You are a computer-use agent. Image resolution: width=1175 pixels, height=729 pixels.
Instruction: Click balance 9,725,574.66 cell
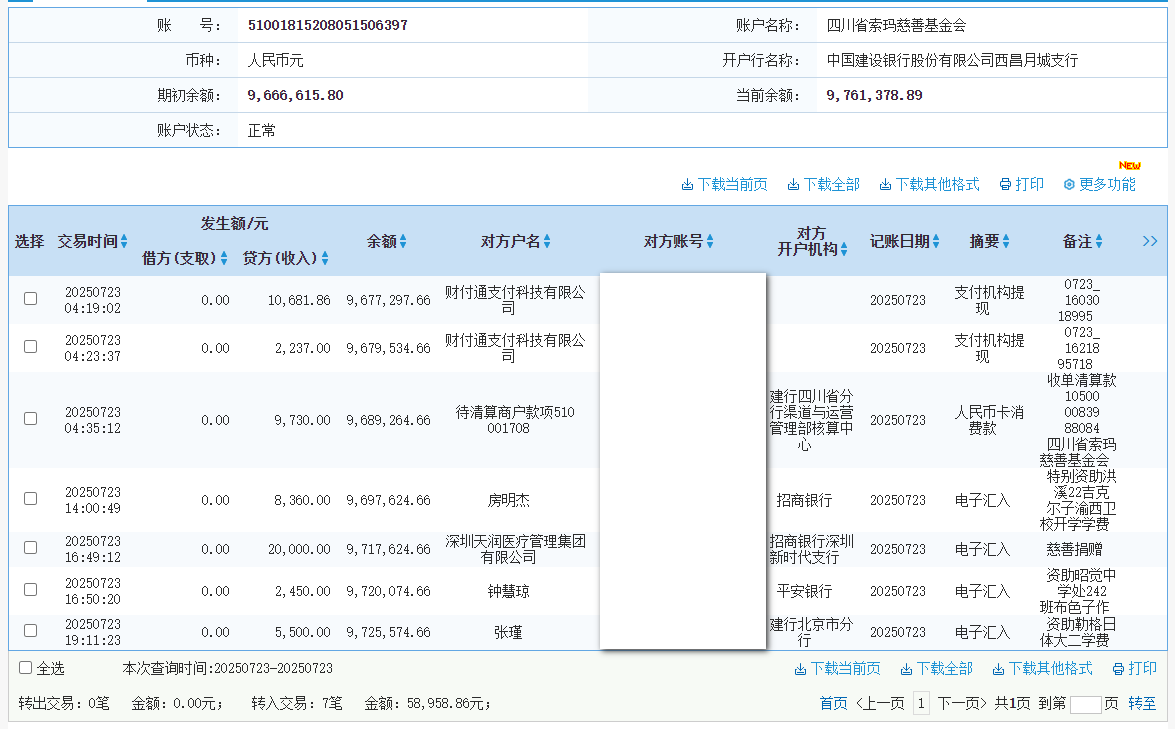pyautogui.click(x=388, y=632)
